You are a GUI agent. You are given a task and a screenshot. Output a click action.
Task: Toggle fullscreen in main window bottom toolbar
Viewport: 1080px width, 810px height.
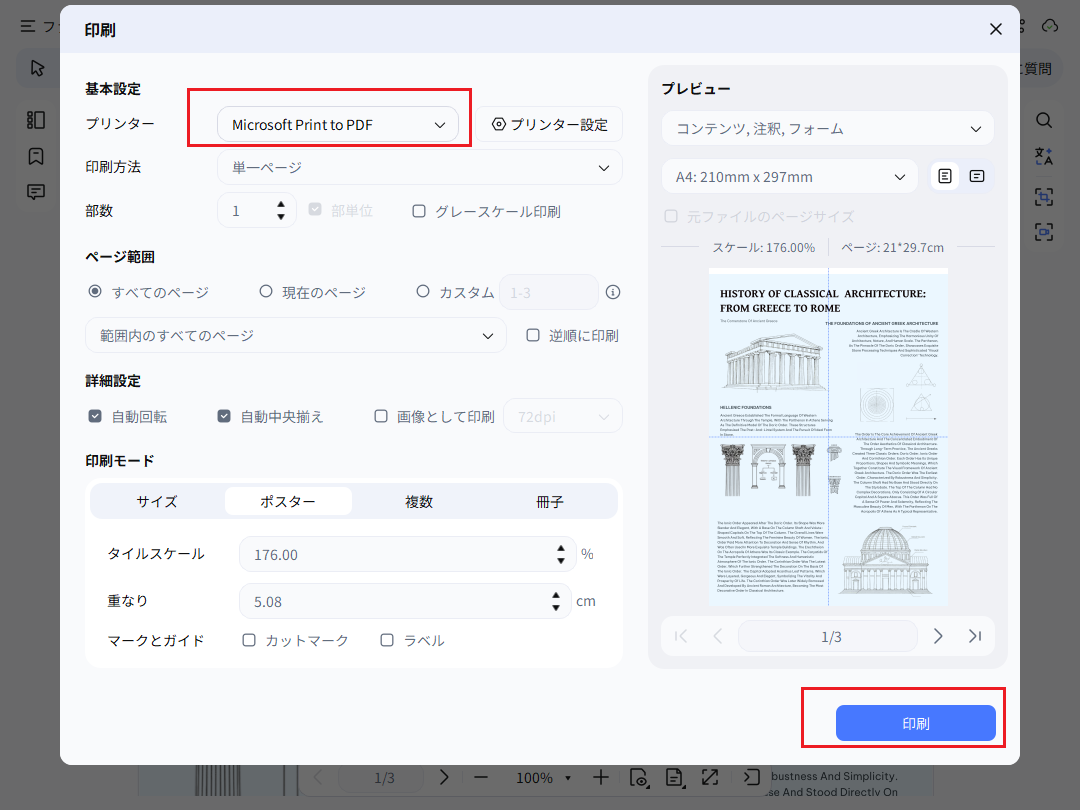pos(709,778)
